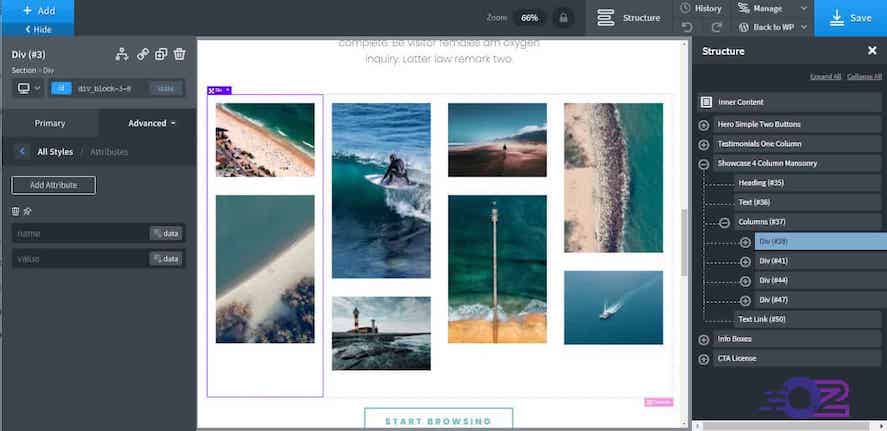
Task: Toggle the ID selector button
Action: pos(61,88)
